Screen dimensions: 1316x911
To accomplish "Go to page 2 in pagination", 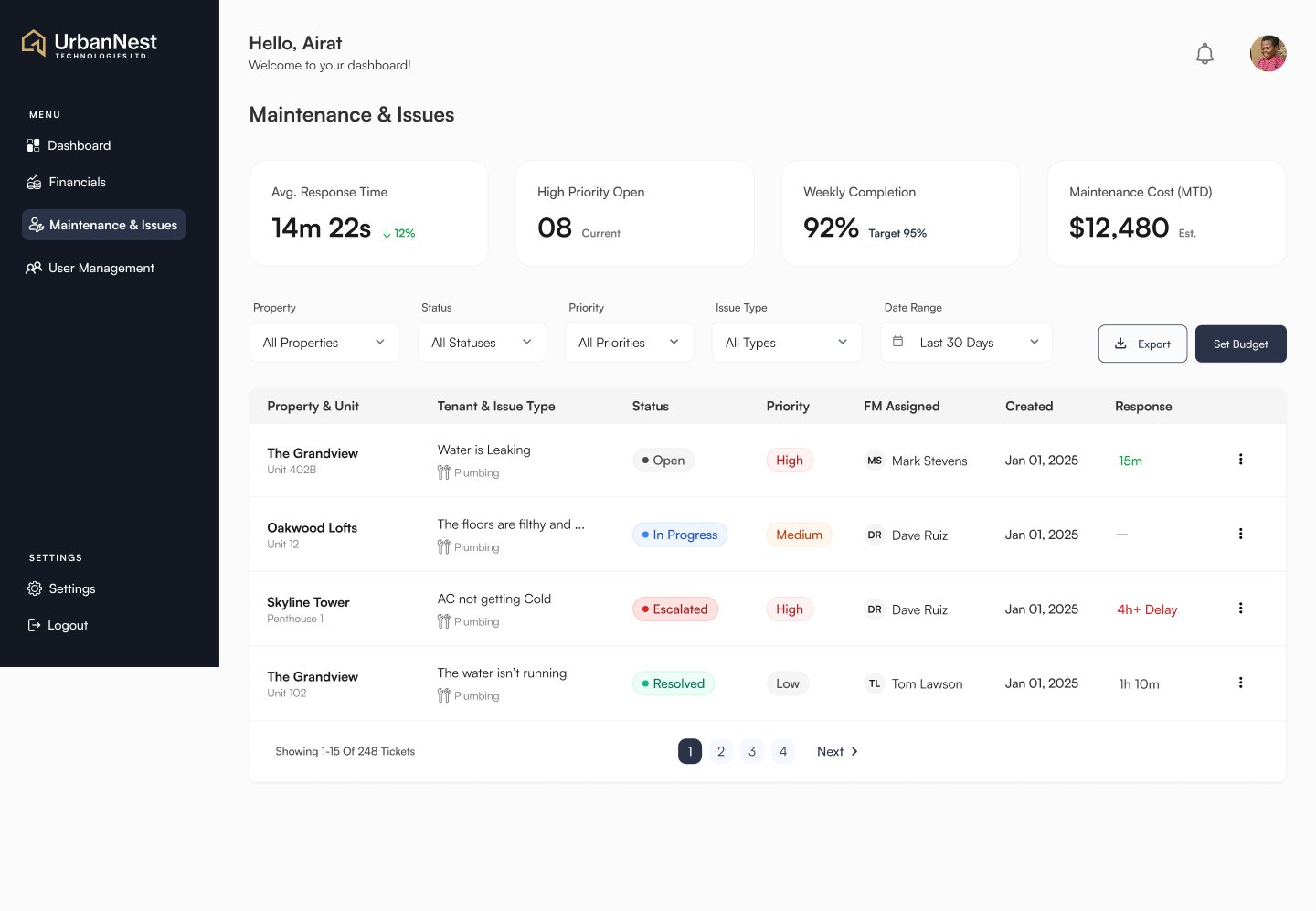I will coord(721,751).
